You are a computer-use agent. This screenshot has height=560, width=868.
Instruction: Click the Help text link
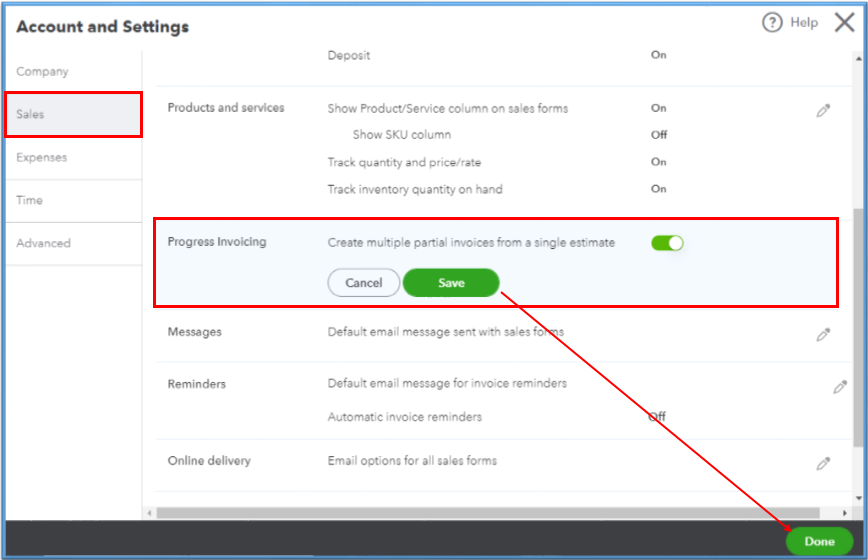point(804,23)
